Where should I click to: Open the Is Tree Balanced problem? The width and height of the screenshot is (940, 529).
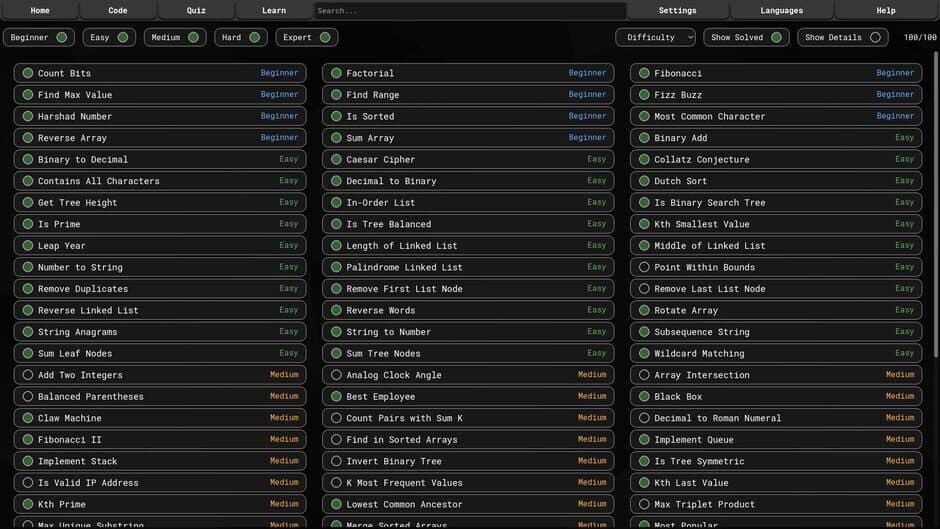pos(468,224)
